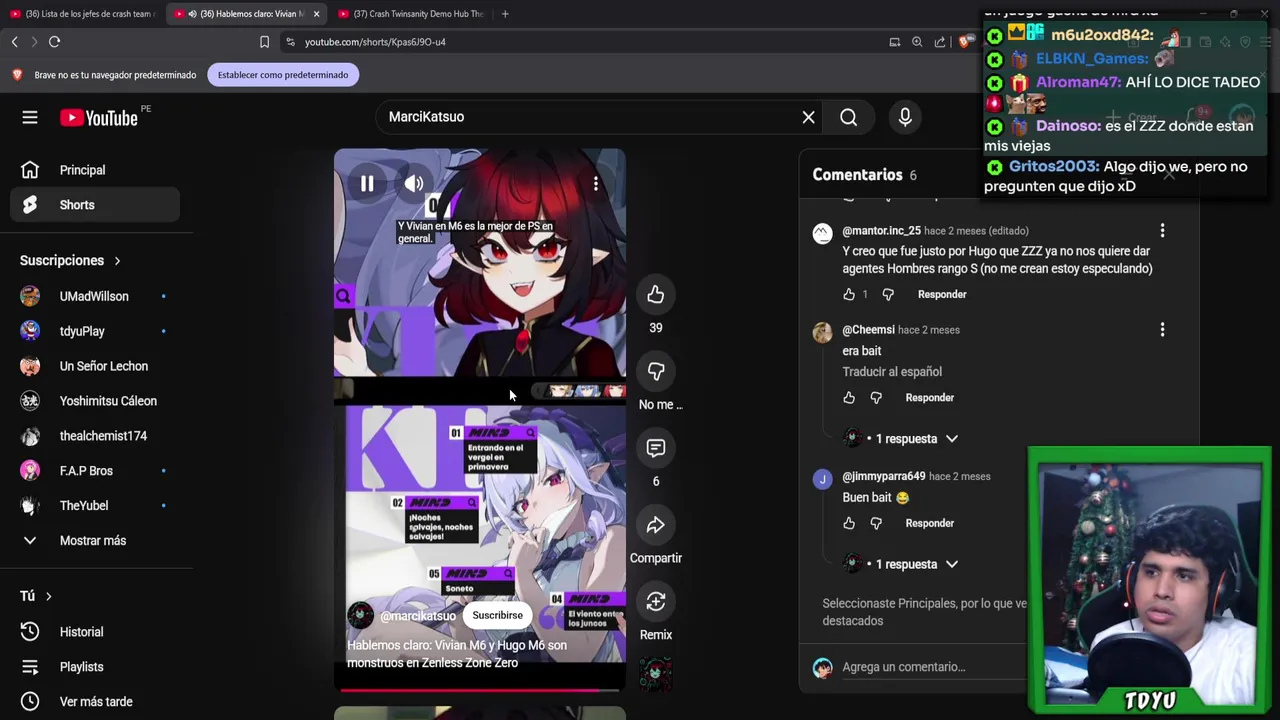
Task: Like the @Cheemsi comment
Action: (849, 398)
